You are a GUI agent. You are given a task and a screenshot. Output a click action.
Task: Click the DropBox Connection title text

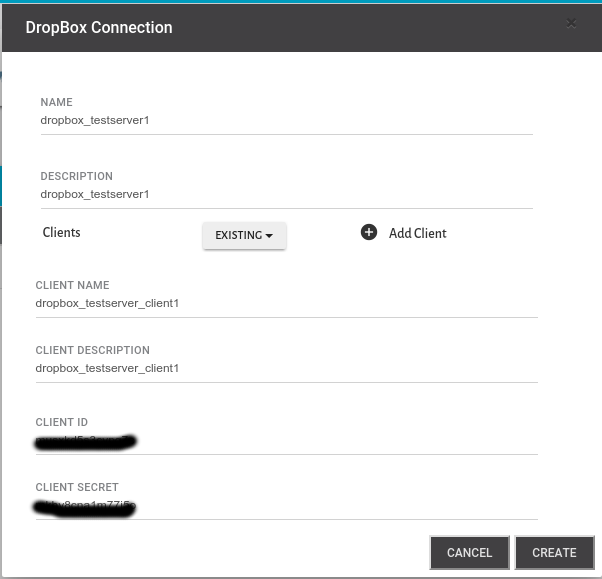99,28
